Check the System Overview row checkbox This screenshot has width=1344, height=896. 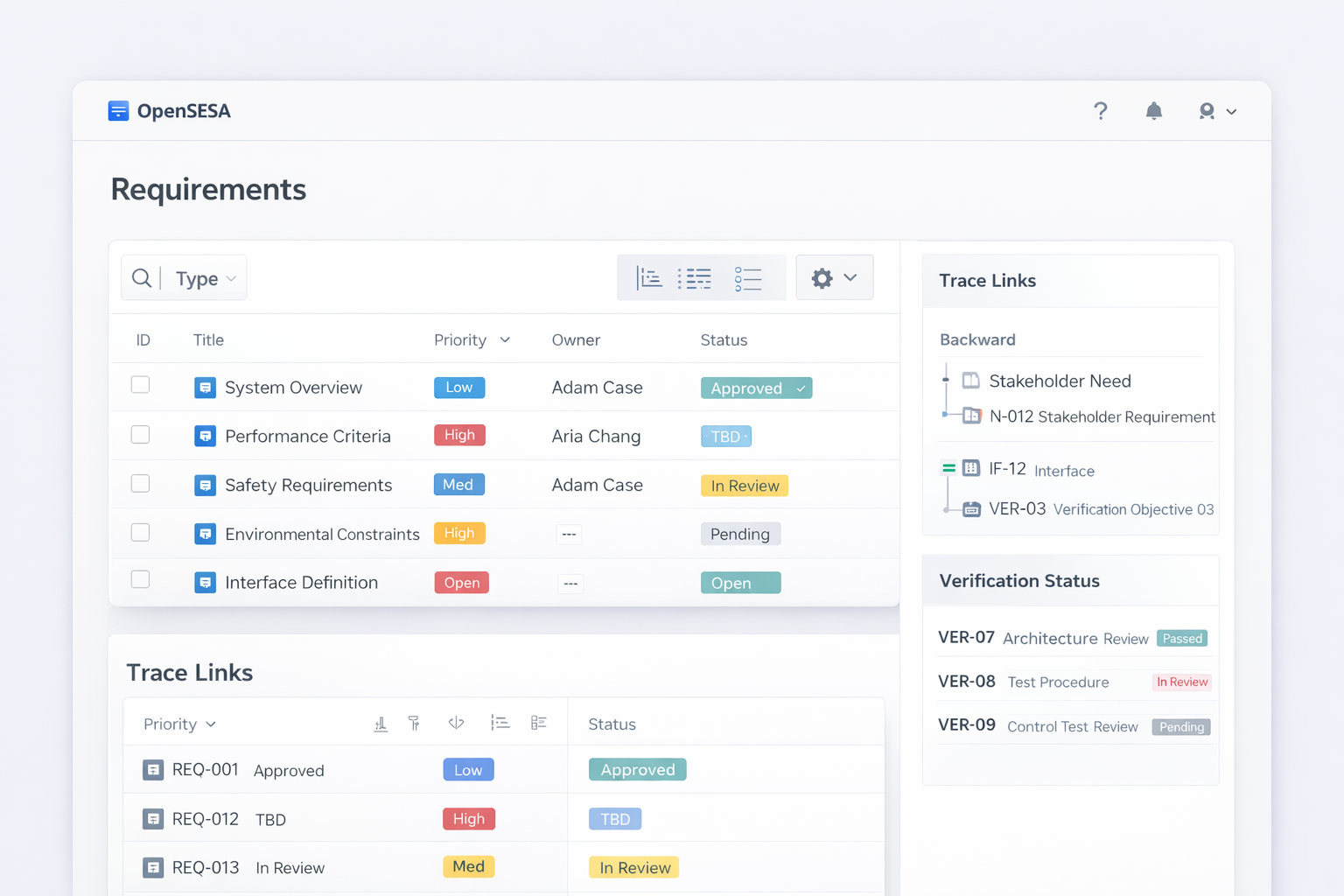[x=140, y=385]
